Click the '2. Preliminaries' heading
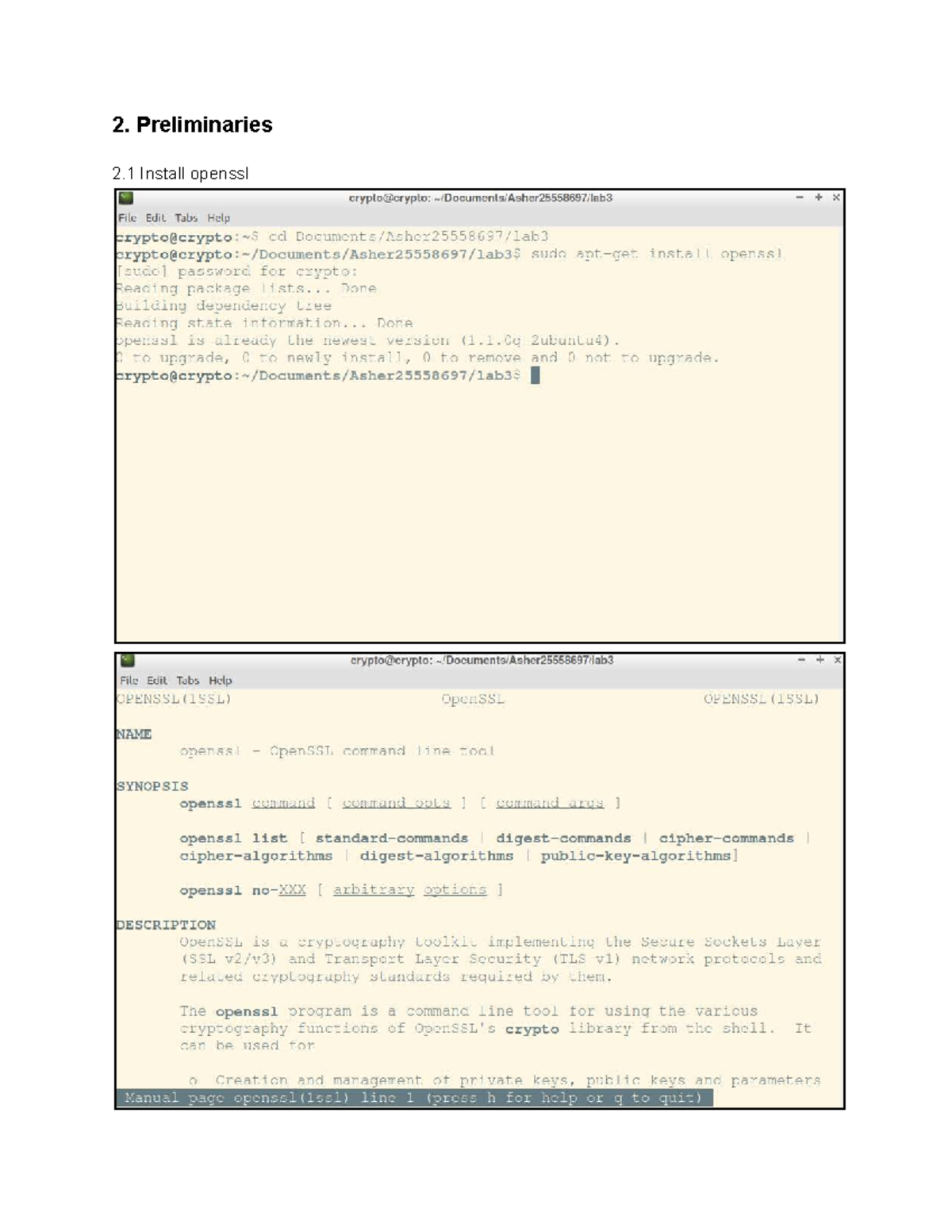This screenshot has height=1232, width=952. (x=192, y=125)
